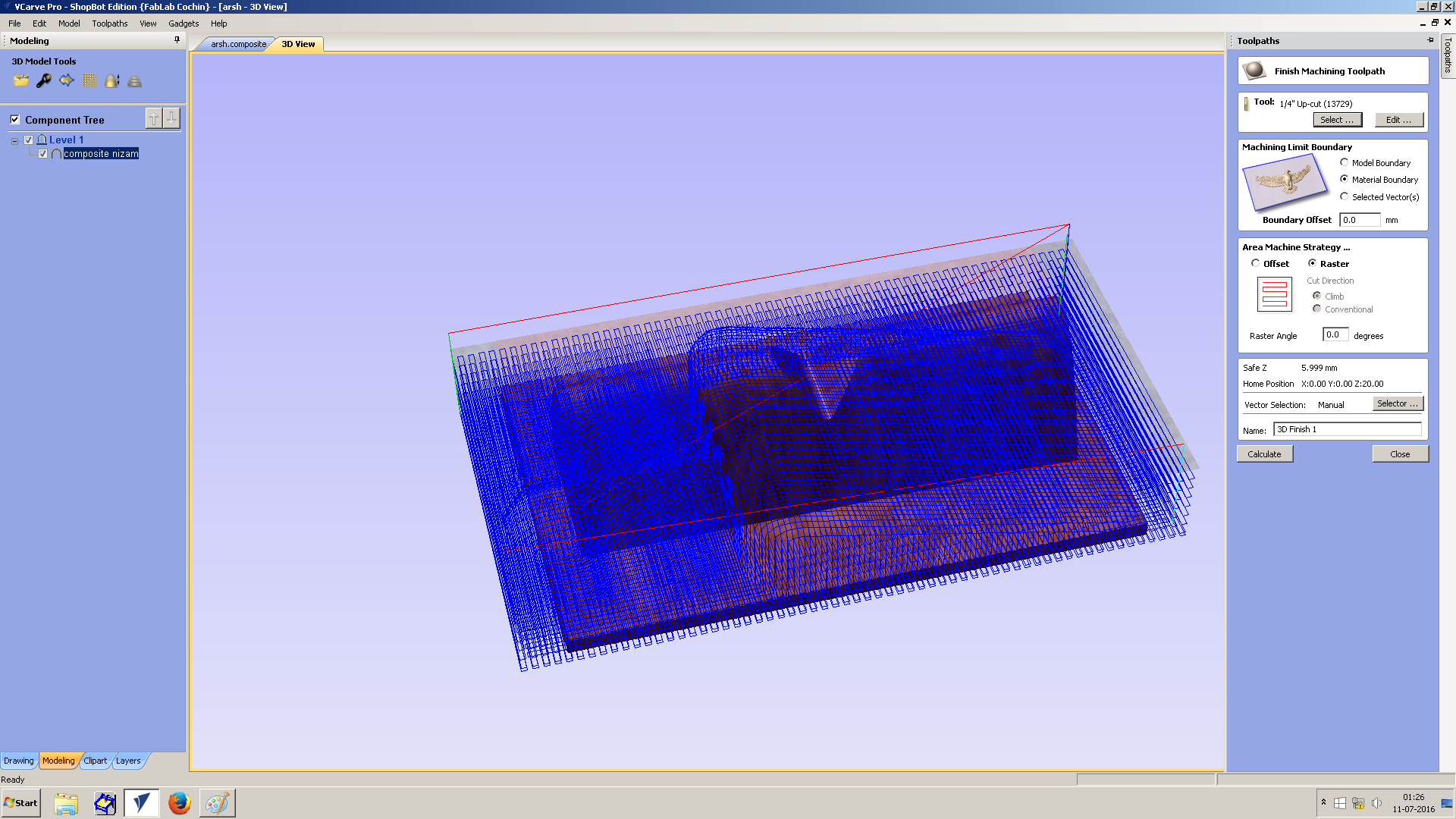1456x819 pixels.
Task: Choose the Offset machine strategy
Action: pyautogui.click(x=1255, y=263)
